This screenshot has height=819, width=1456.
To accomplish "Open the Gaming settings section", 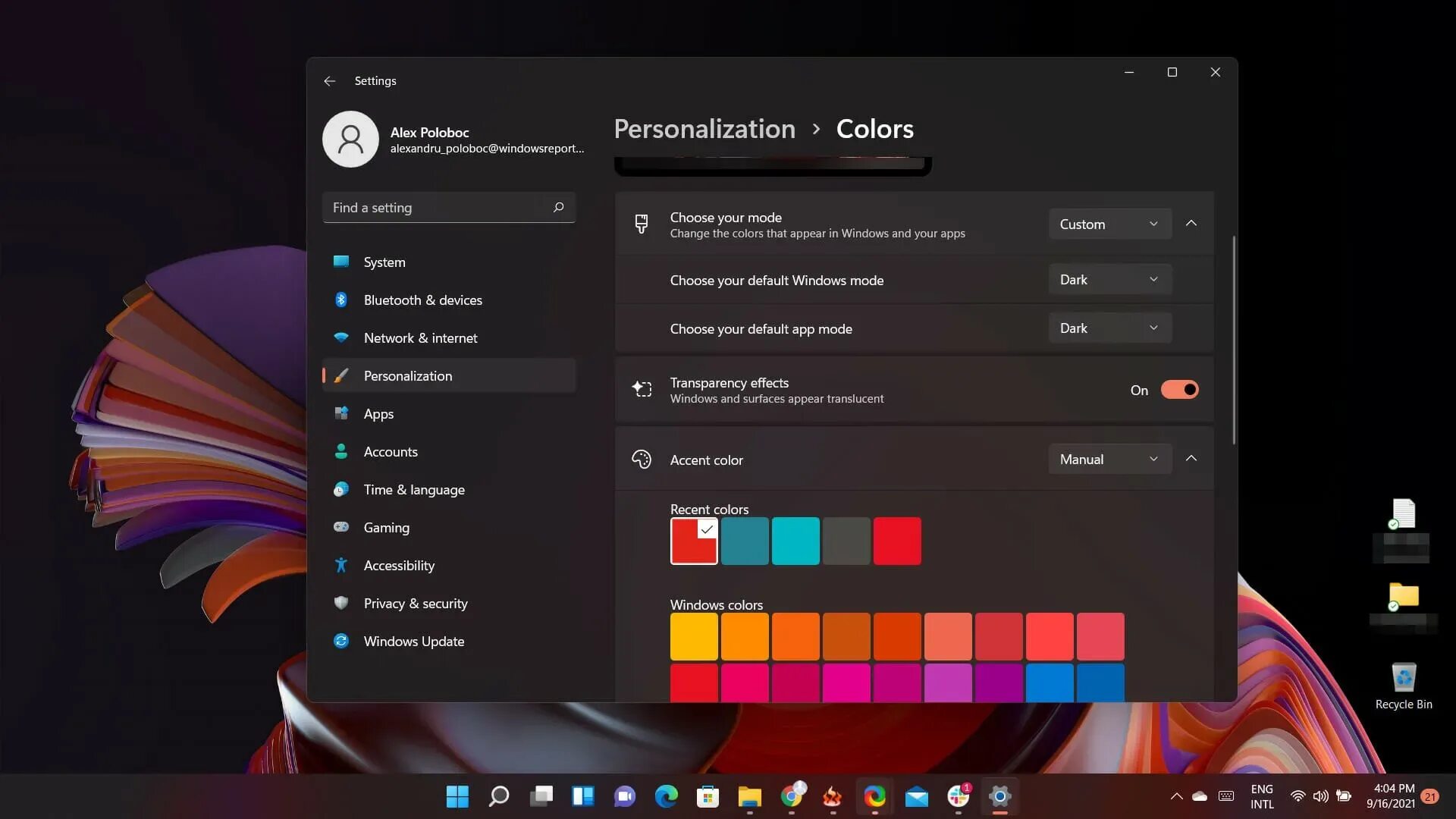I will tap(386, 527).
